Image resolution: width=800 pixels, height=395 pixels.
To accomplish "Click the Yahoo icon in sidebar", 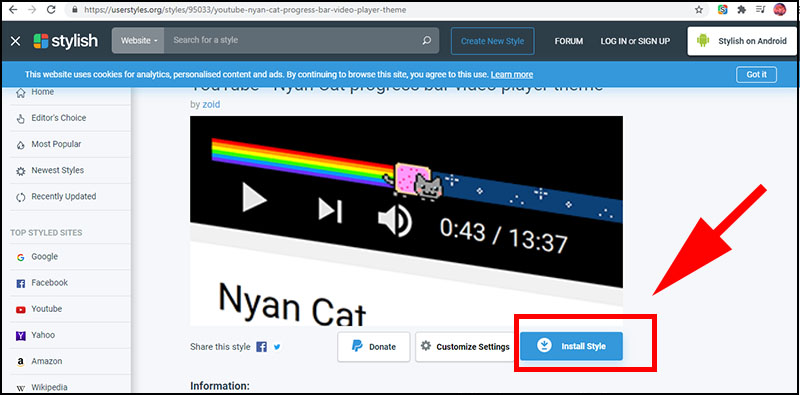I will click(x=20, y=335).
